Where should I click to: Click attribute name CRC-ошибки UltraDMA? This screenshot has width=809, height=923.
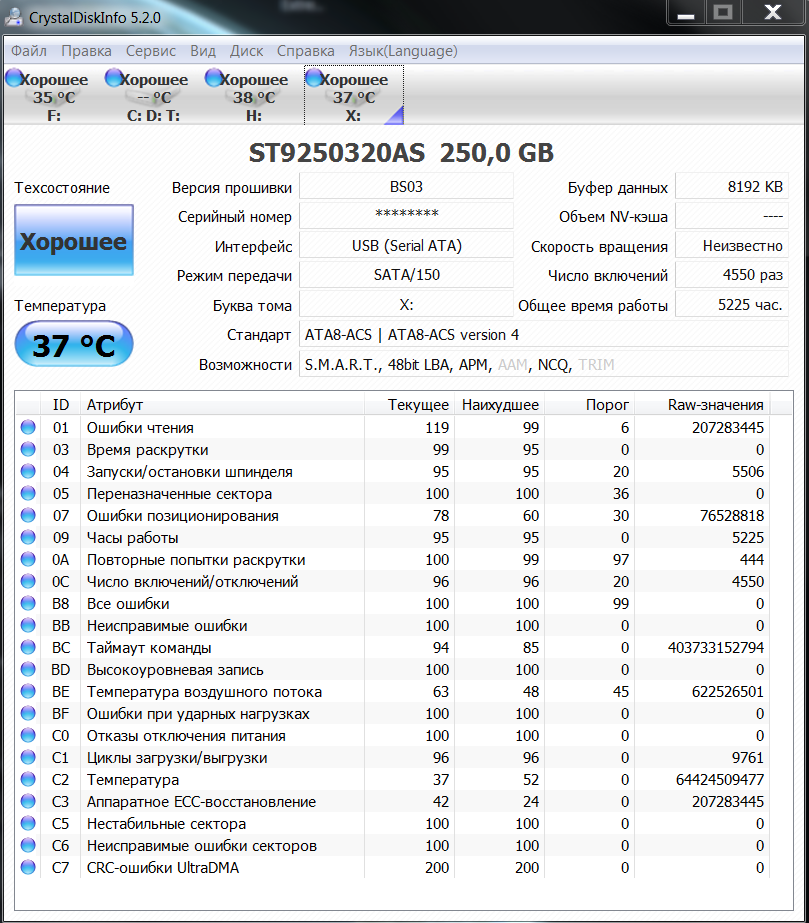(x=163, y=868)
